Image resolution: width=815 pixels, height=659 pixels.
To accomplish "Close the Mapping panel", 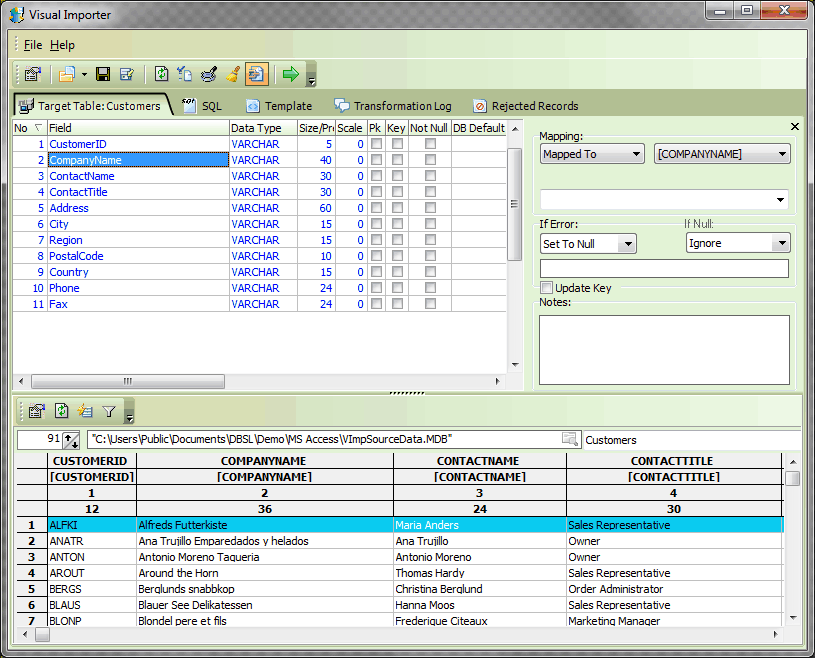I will coord(794,127).
